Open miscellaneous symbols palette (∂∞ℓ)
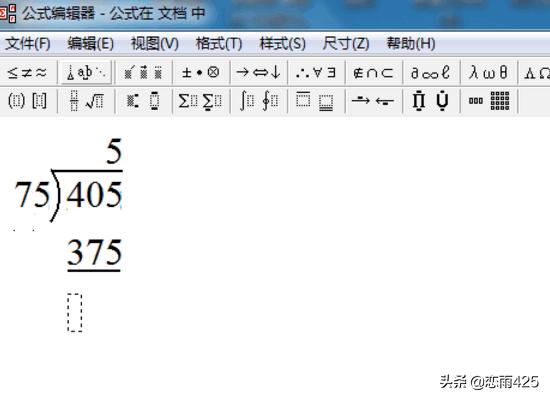 (x=431, y=73)
